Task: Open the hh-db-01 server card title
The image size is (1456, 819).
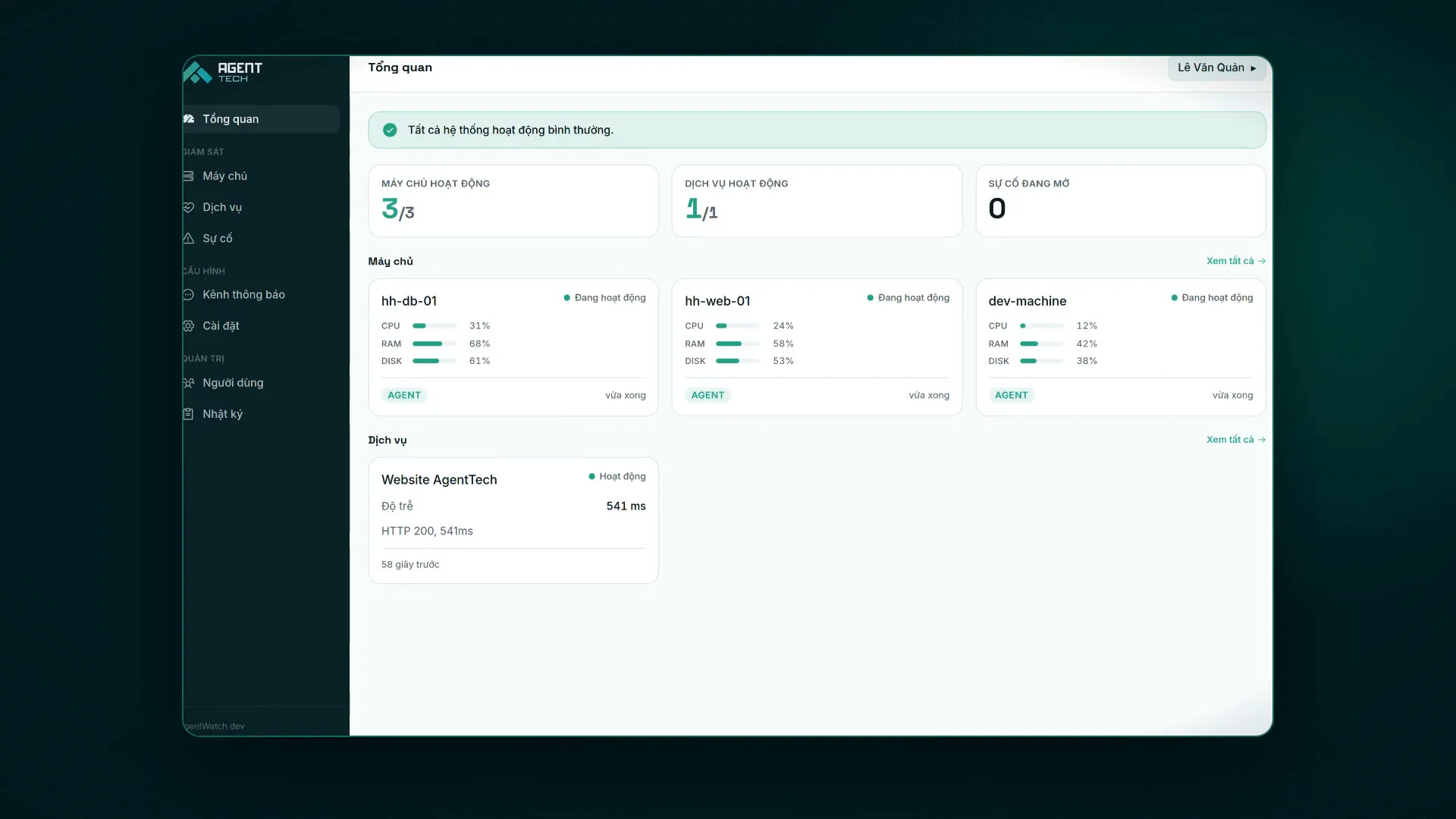Action: click(409, 301)
